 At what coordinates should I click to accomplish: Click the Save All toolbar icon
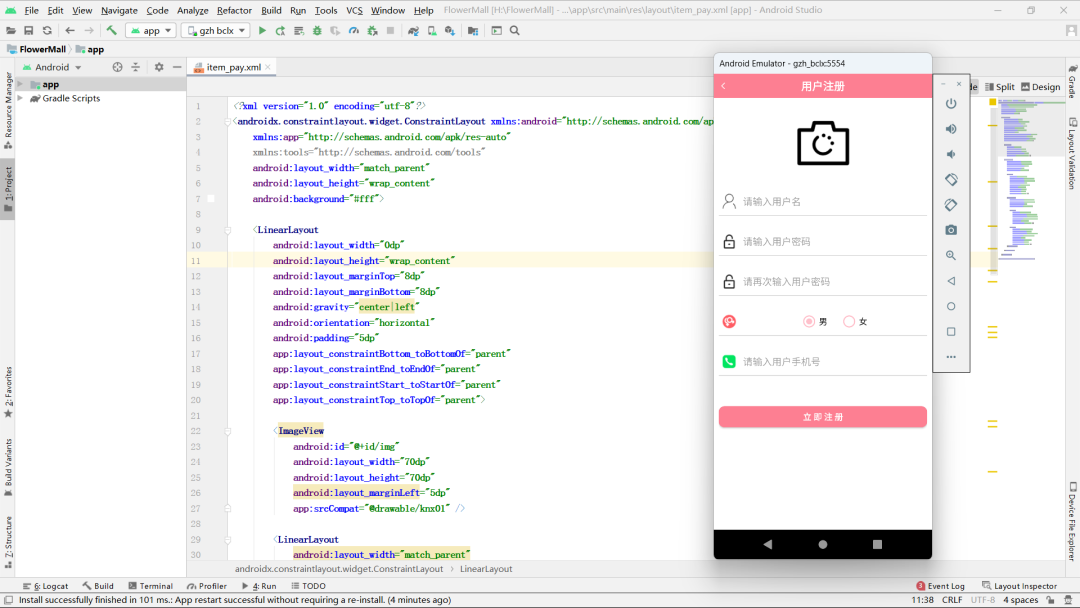28,31
